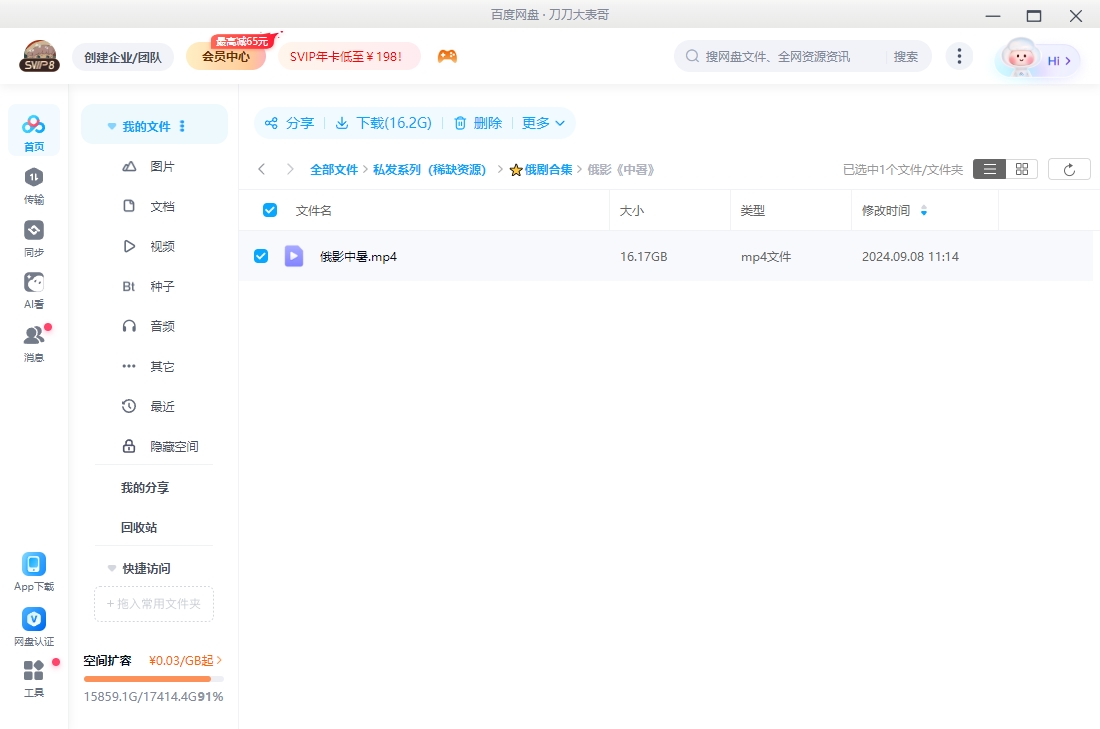
Task: Navigate to 全部文件 via the breadcrumb
Action: (x=334, y=169)
